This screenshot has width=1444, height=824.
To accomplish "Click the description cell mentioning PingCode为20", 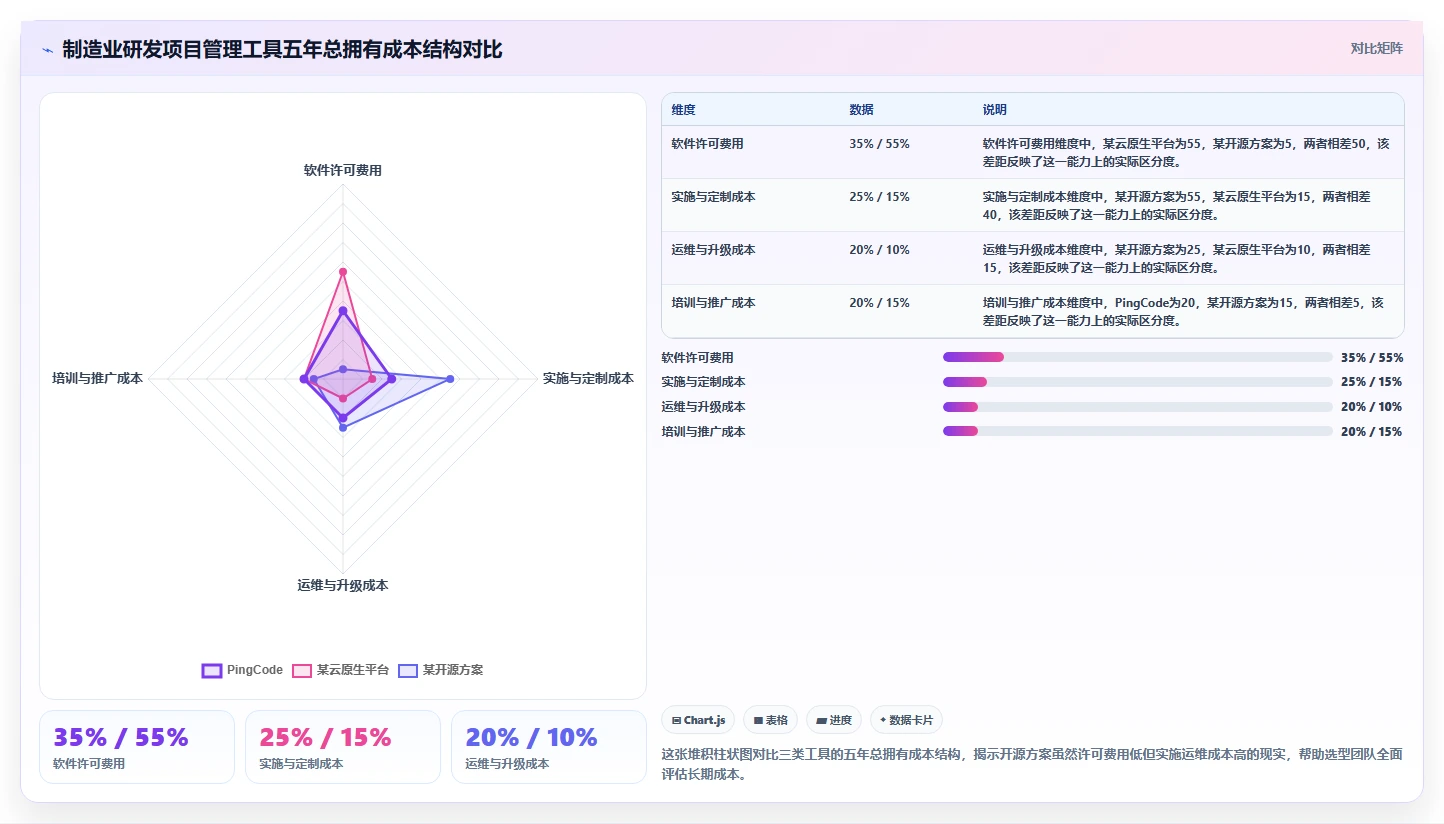I will click(1186, 311).
